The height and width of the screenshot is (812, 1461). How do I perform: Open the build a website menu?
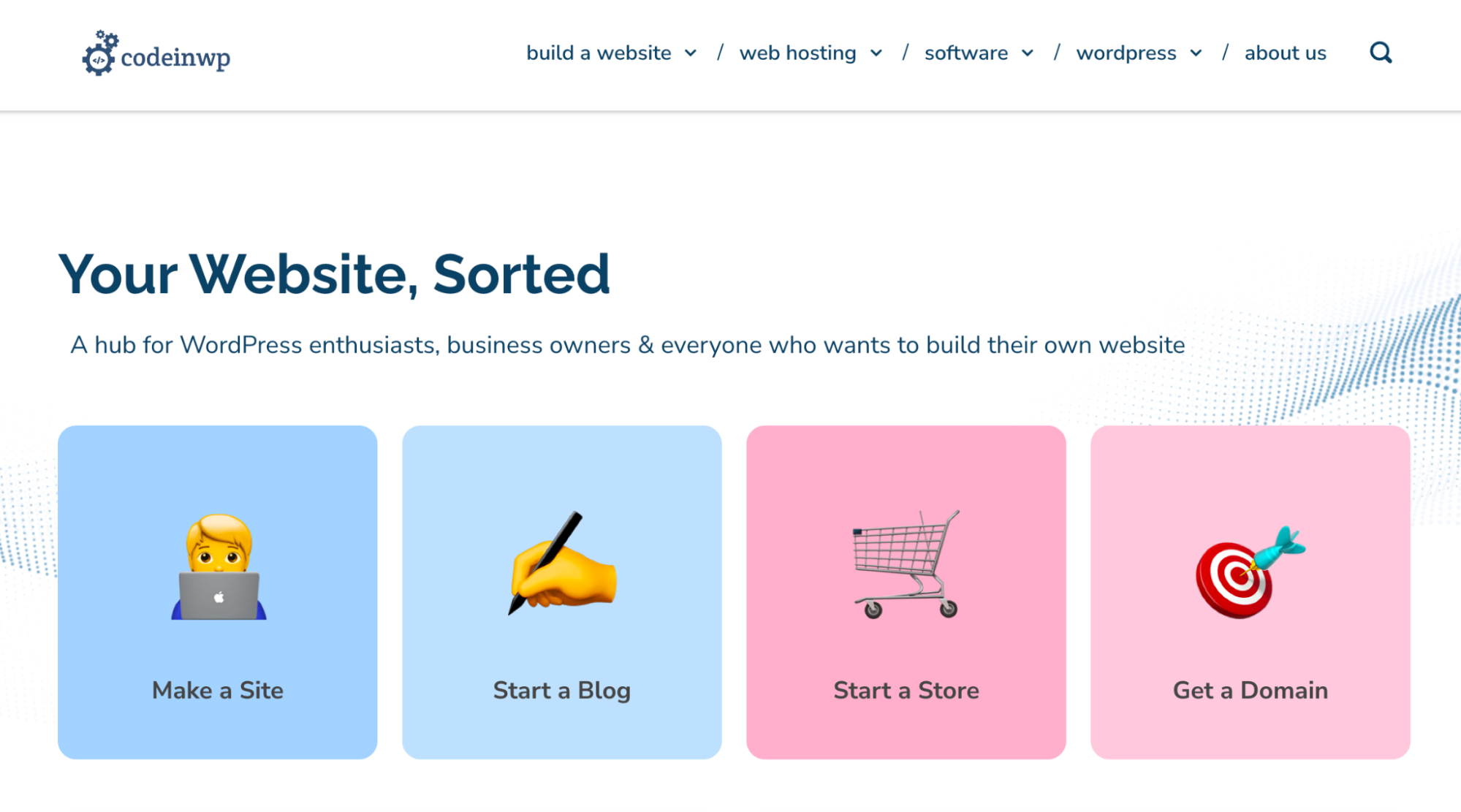(599, 53)
